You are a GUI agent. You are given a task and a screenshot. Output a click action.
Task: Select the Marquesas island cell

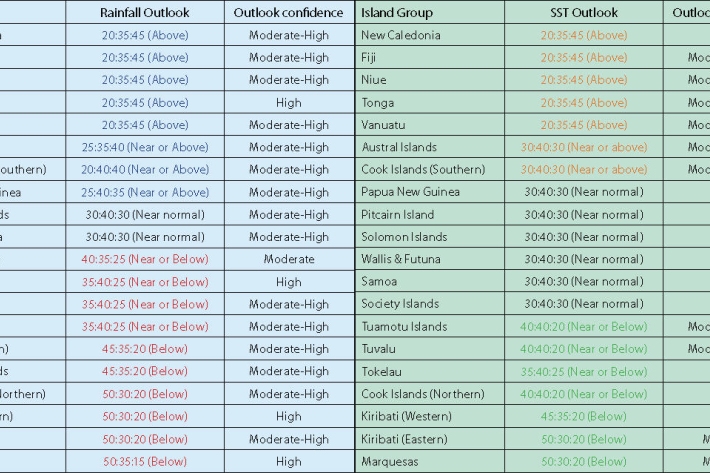[x=390, y=461]
